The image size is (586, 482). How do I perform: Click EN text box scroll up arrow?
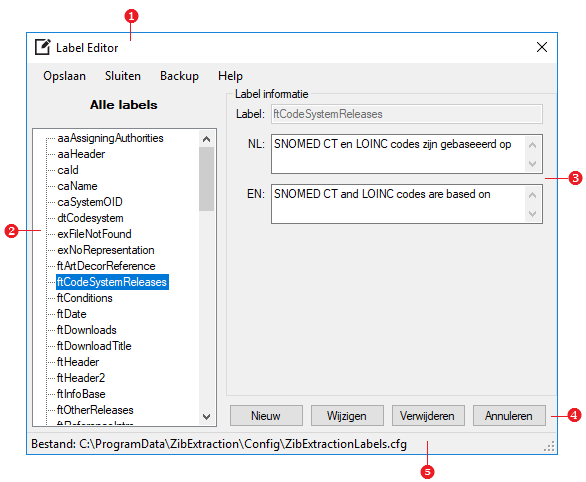[x=533, y=195]
